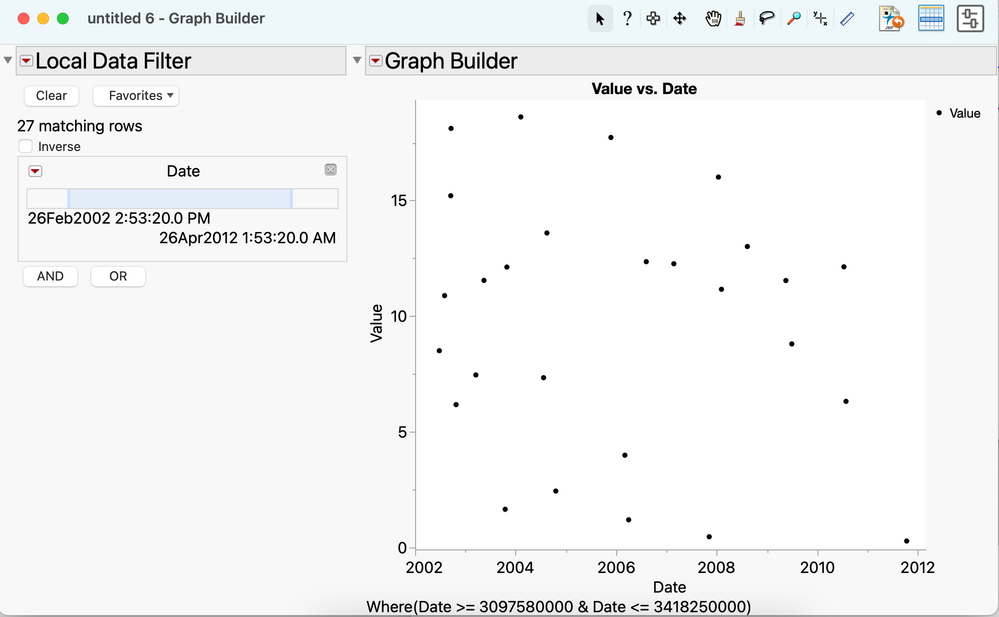Open the Date filter red triangle menu

[35, 171]
